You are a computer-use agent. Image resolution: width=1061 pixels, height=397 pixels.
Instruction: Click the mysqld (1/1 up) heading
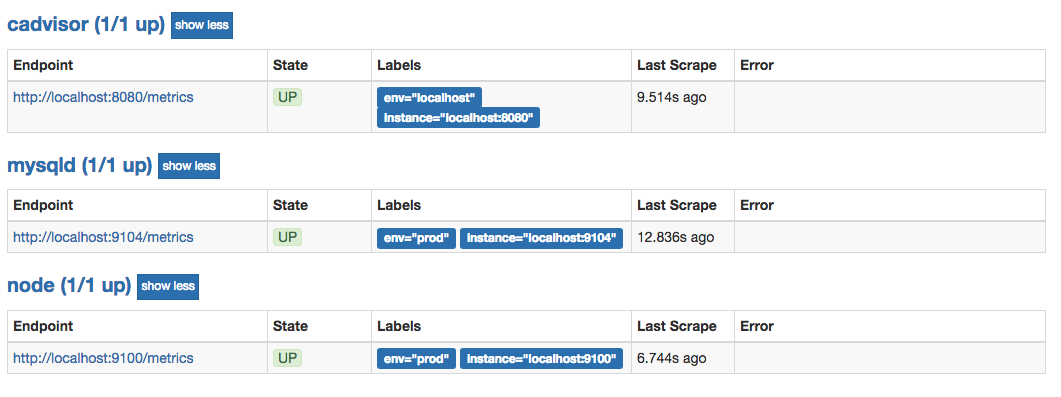79,165
